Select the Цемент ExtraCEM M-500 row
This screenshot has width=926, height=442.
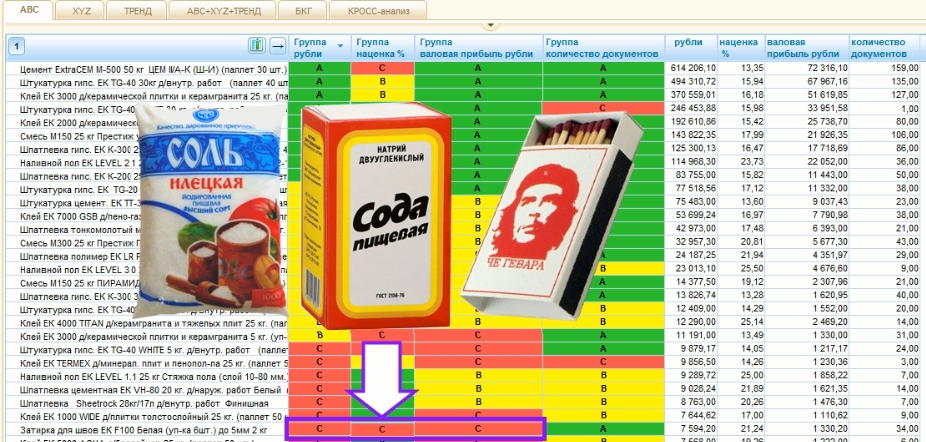pos(462,68)
